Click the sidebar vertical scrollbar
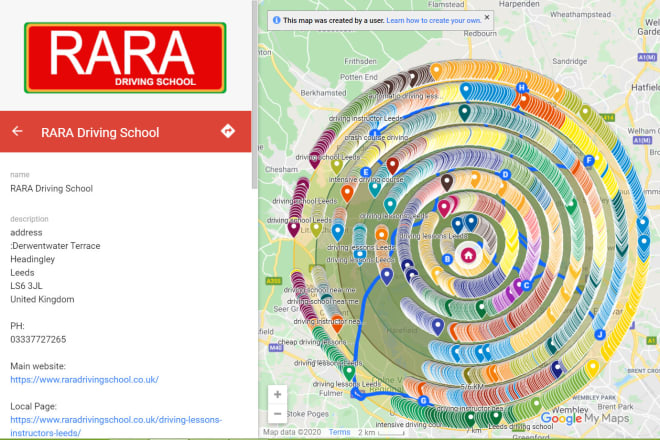This screenshot has width=660, height=440. 254,95
